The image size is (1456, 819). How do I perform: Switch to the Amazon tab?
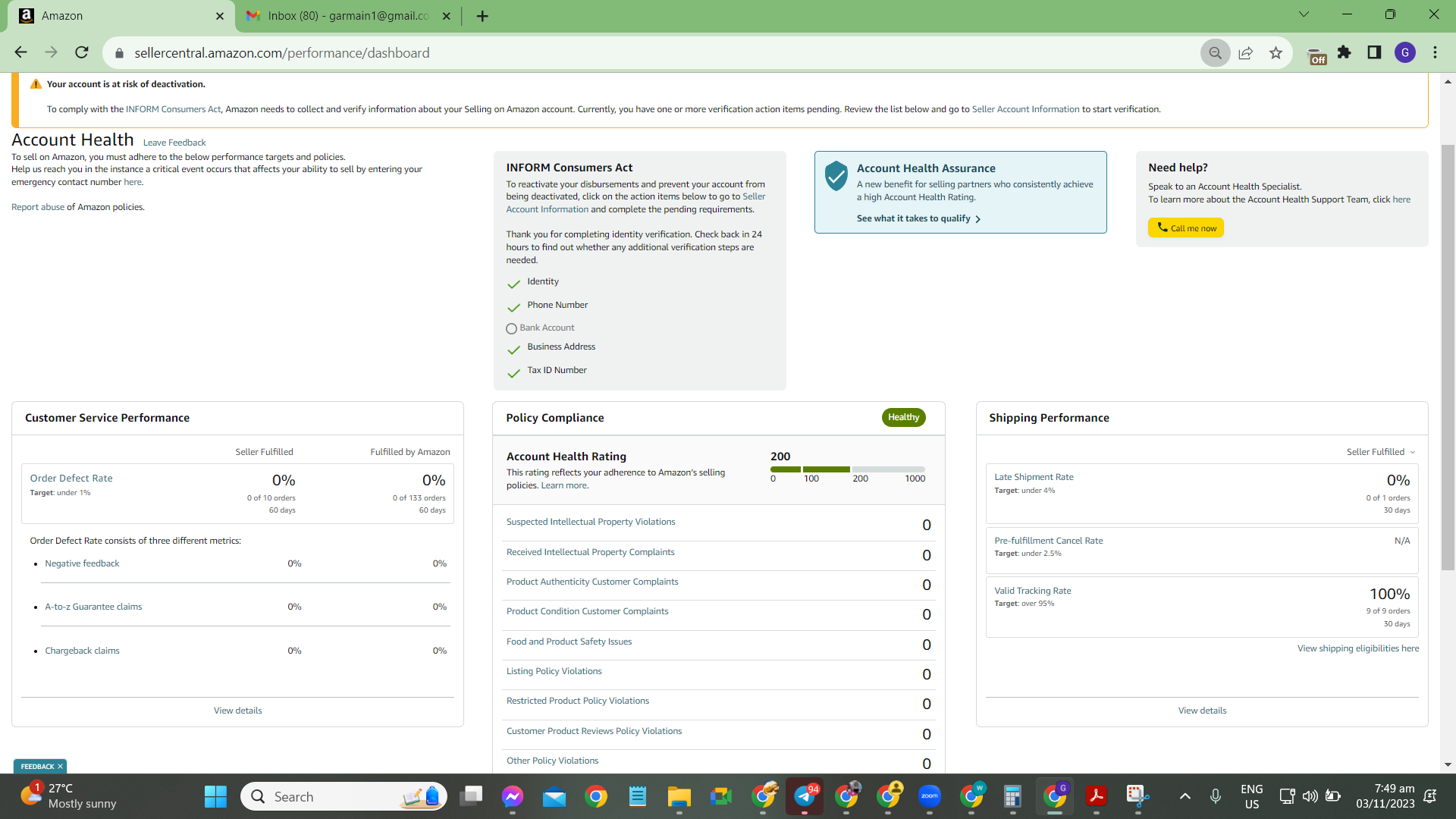pyautogui.click(x=121, y=16)
